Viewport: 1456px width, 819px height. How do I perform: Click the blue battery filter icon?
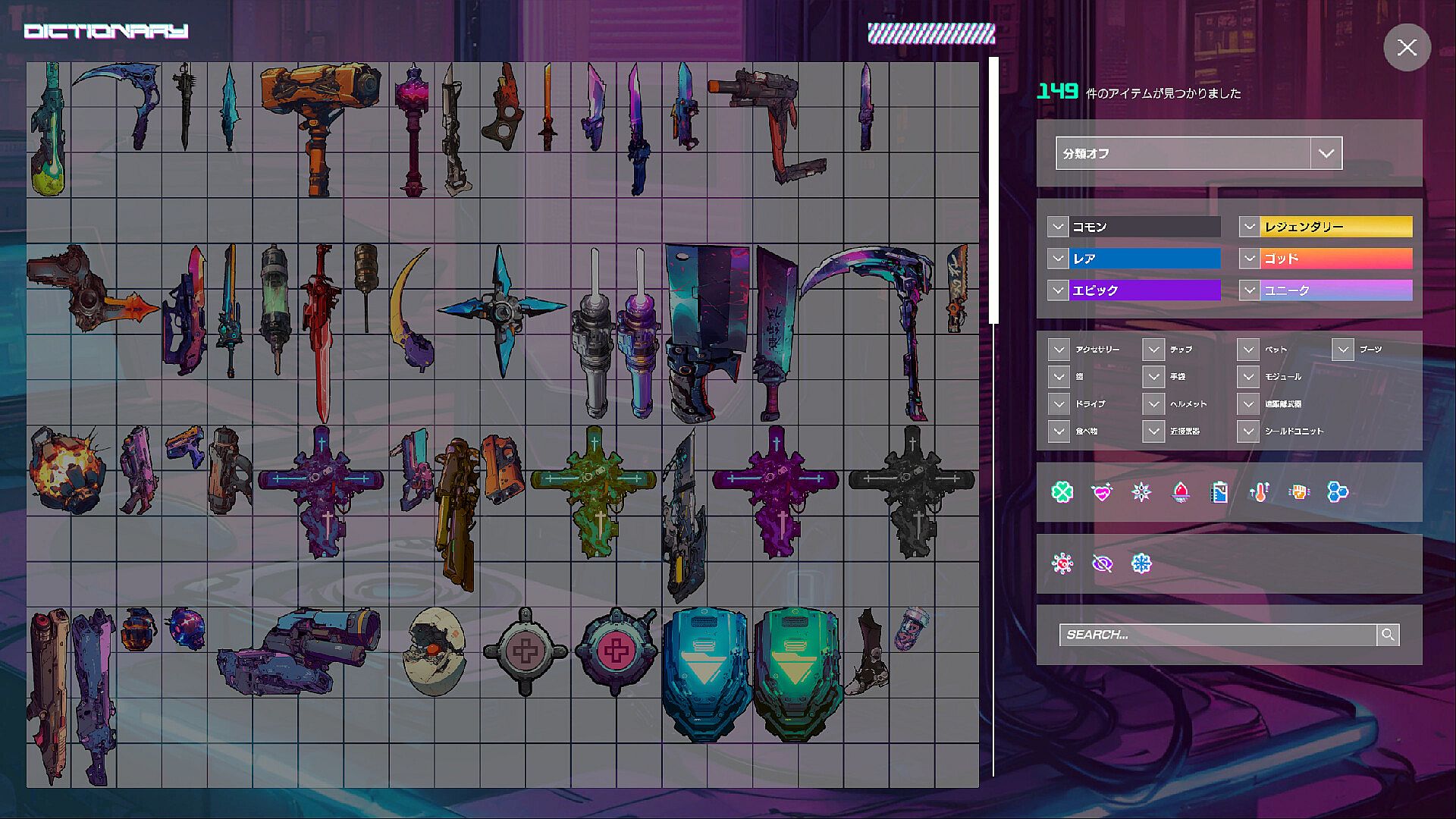[1220, 492]
